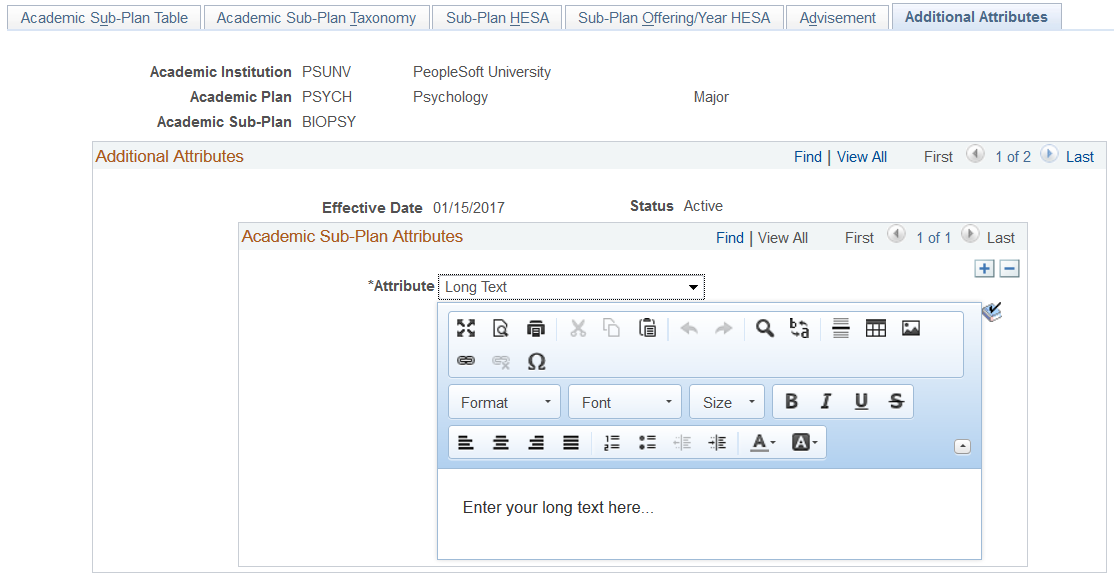Select the Maximize editor icon
1114x578 pixels.
(466, 328)
